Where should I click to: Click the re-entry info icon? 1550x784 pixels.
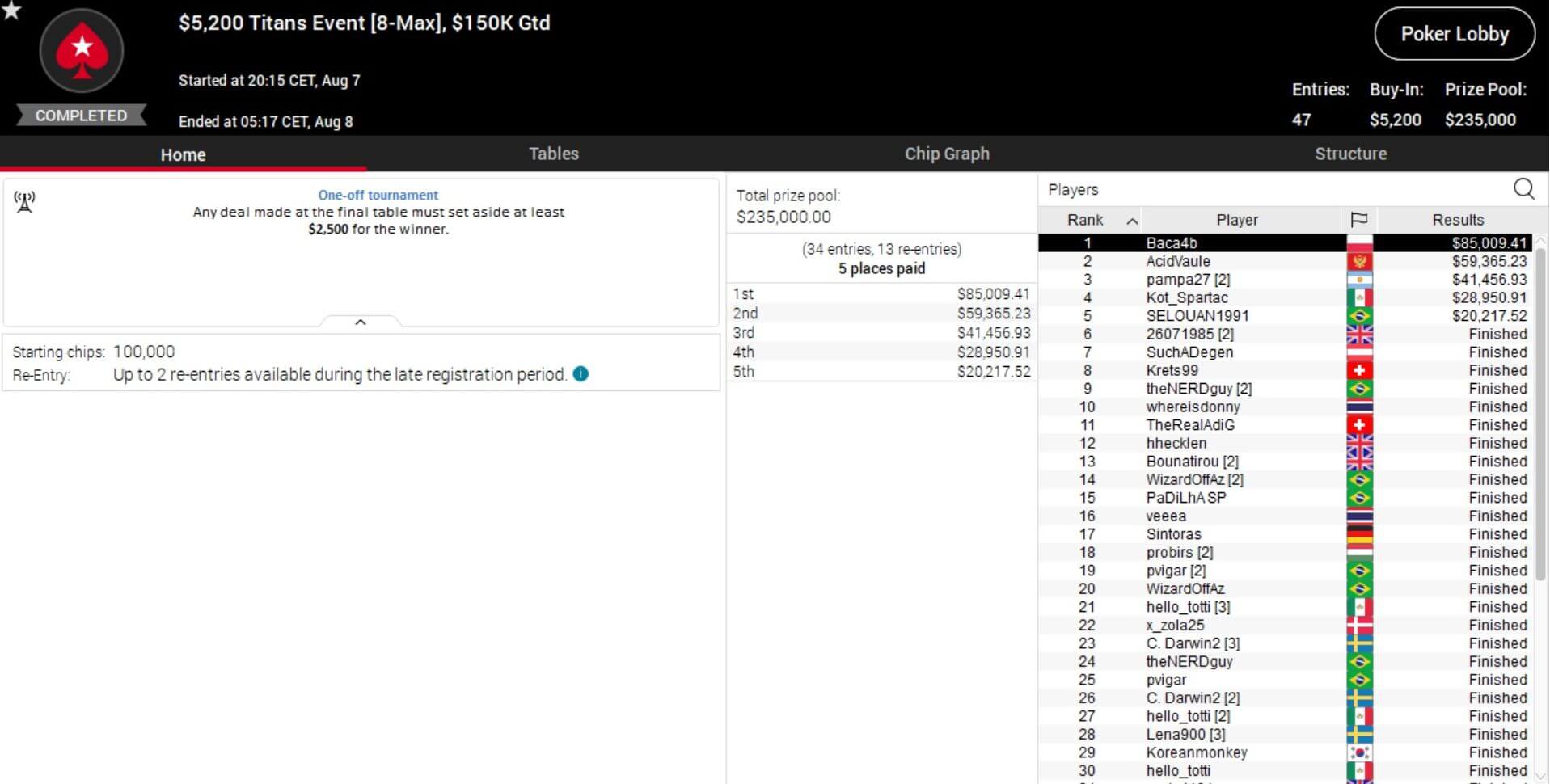click(x=581, y=374)
